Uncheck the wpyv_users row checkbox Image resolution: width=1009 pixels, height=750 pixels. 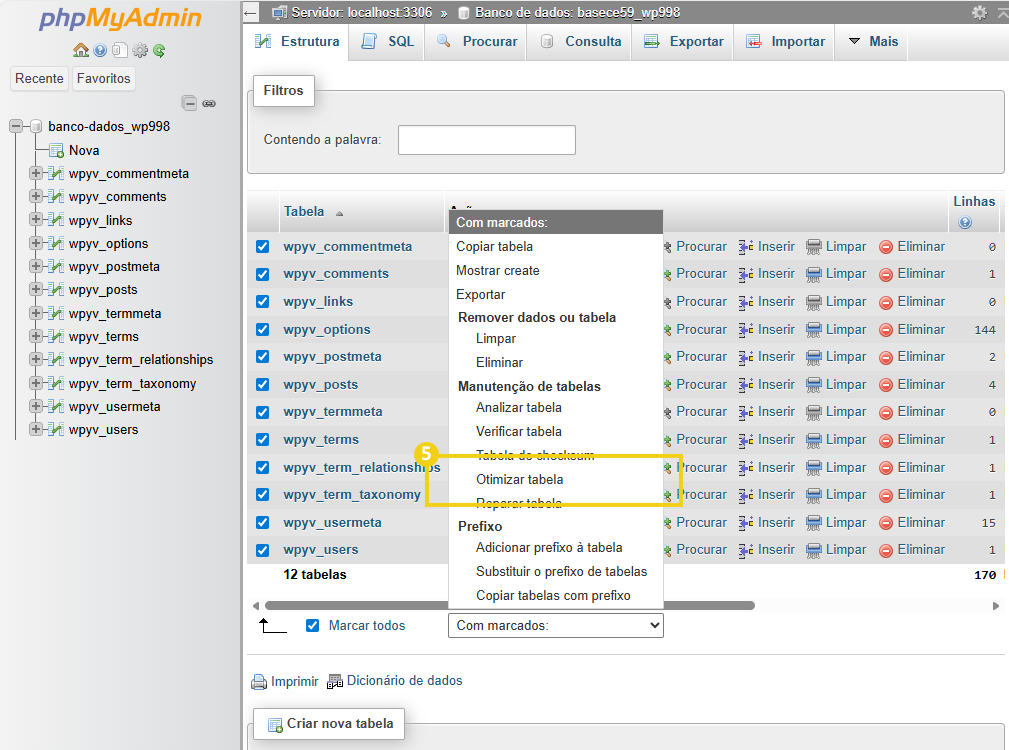point(262,549)
